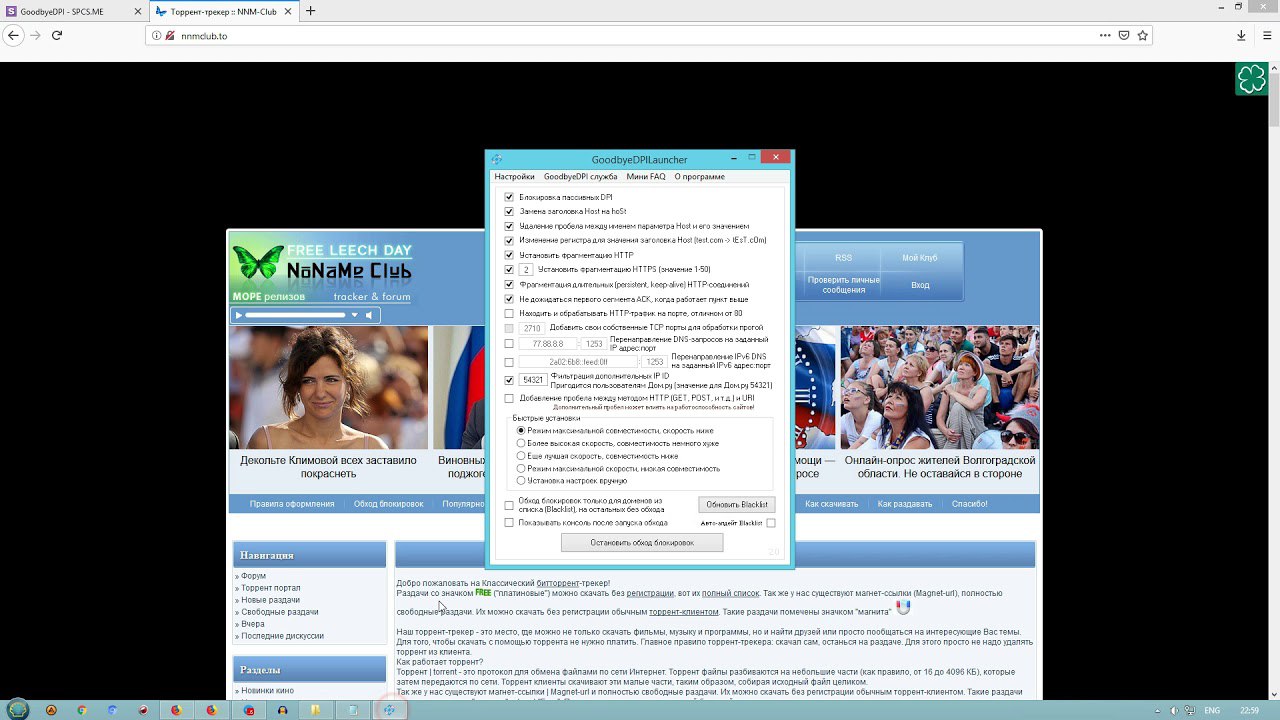Click the browser address bar URL
This screenshot has height=720, width=1280.
(204, 35)
